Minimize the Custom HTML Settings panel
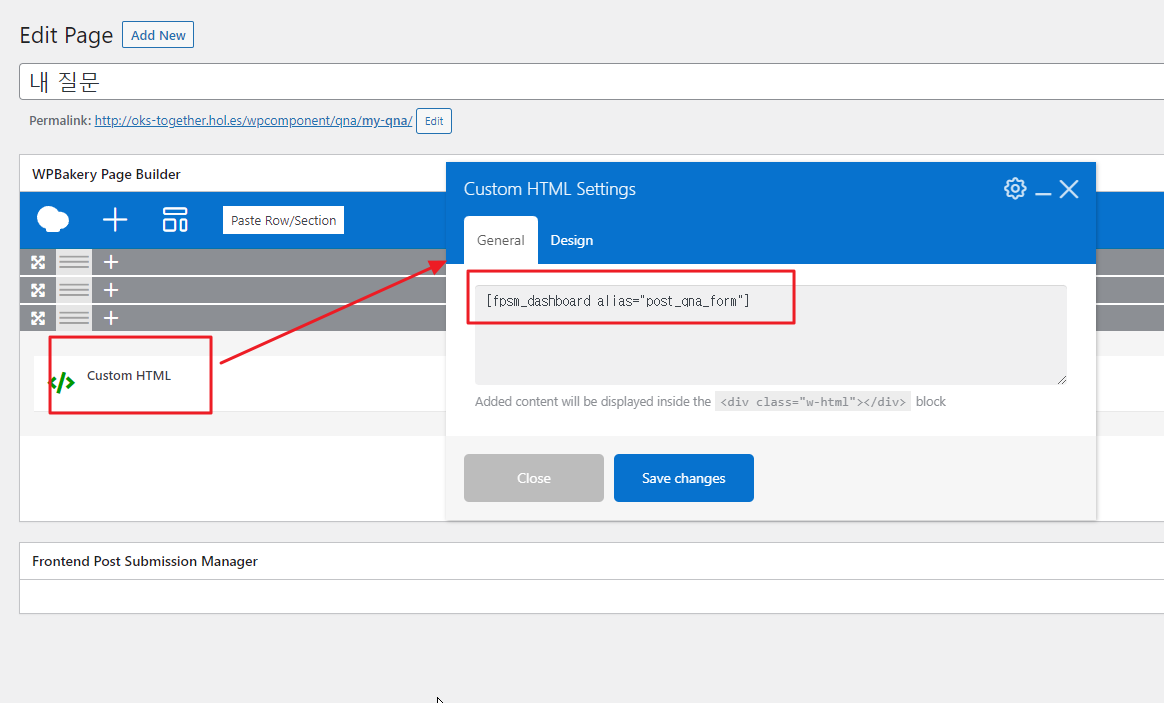The image size is (1164, 703). 1043,194
